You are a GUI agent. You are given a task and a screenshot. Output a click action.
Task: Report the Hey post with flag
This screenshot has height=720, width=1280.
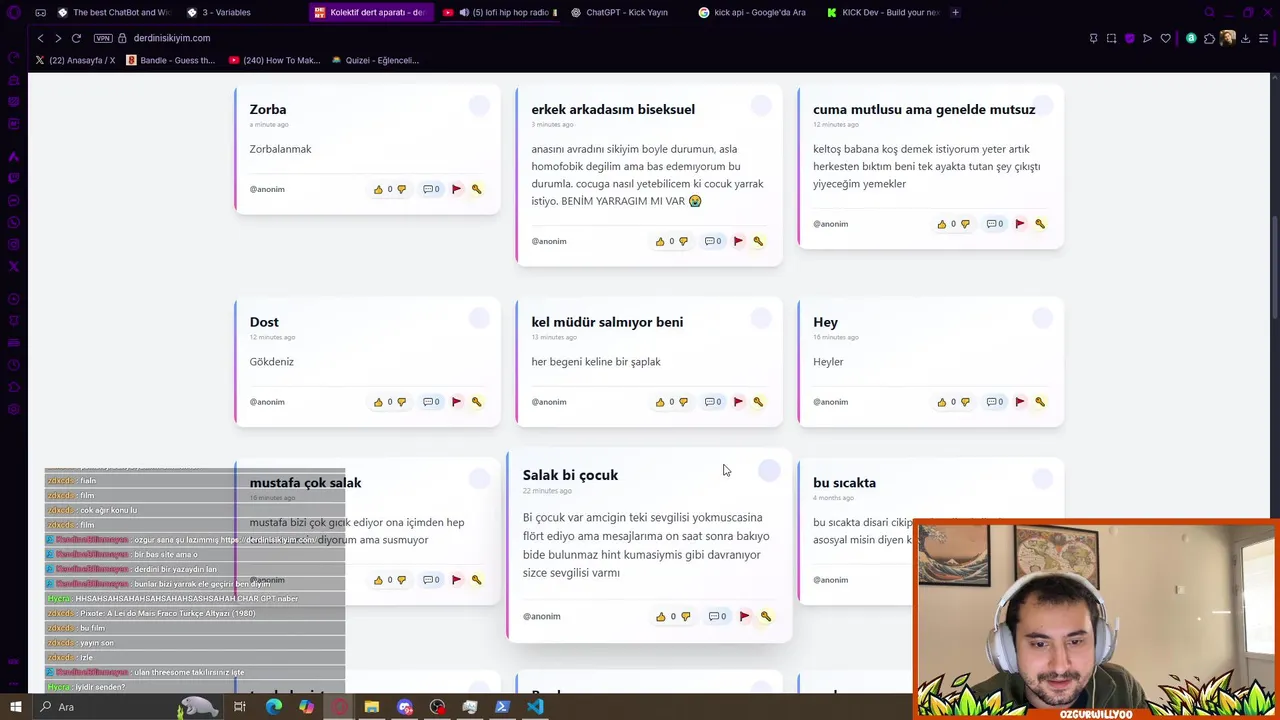tap(1020, 402)
